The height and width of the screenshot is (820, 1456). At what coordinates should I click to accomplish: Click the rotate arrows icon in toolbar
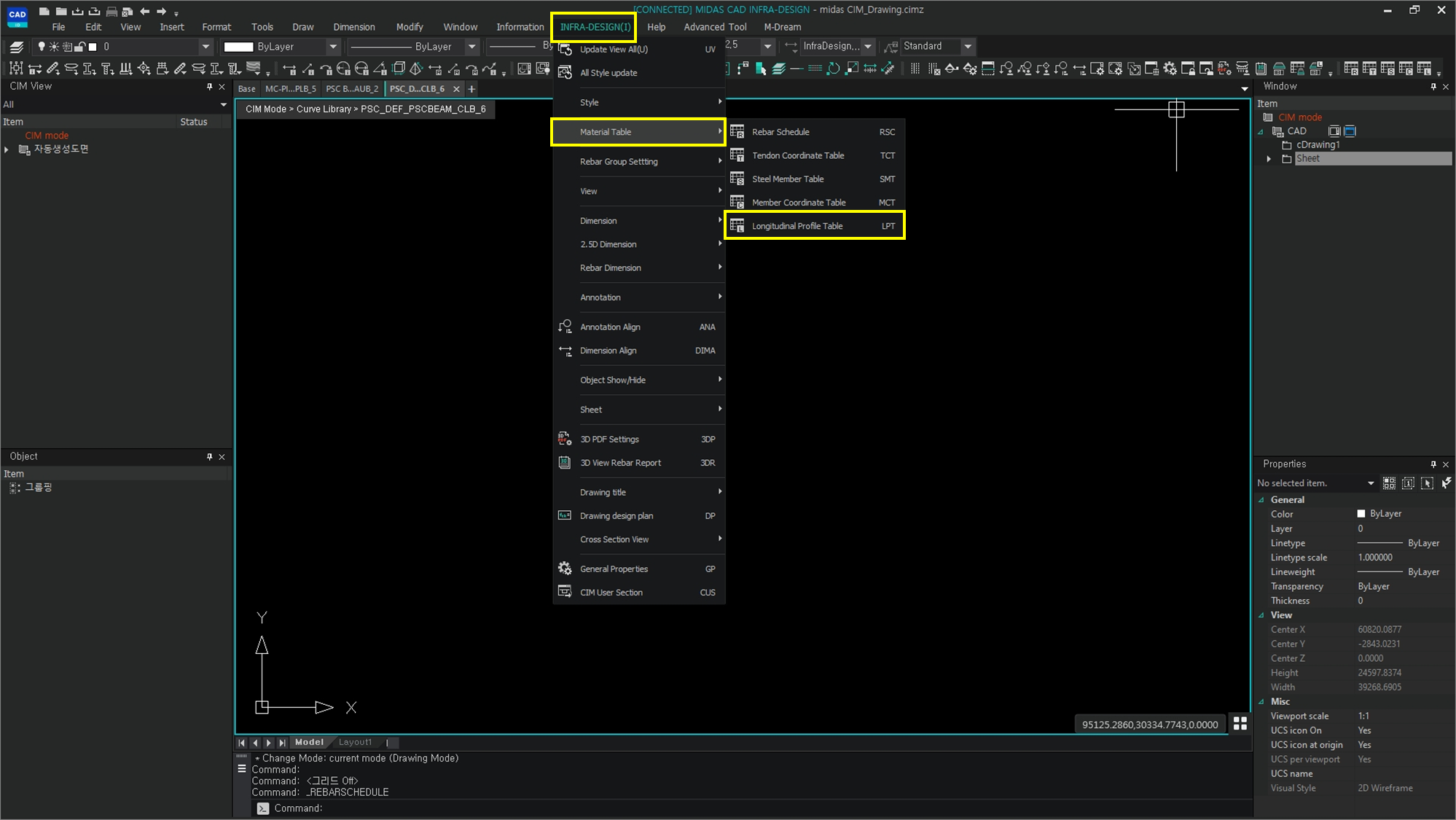833,69
